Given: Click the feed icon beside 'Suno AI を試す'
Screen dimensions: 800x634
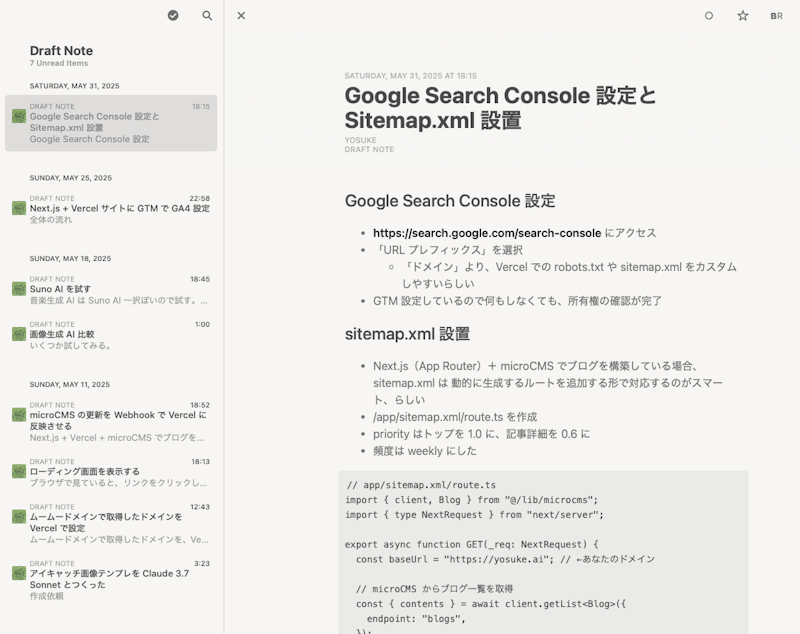Looking at the screenshot, I should click(x=19, y=289).
